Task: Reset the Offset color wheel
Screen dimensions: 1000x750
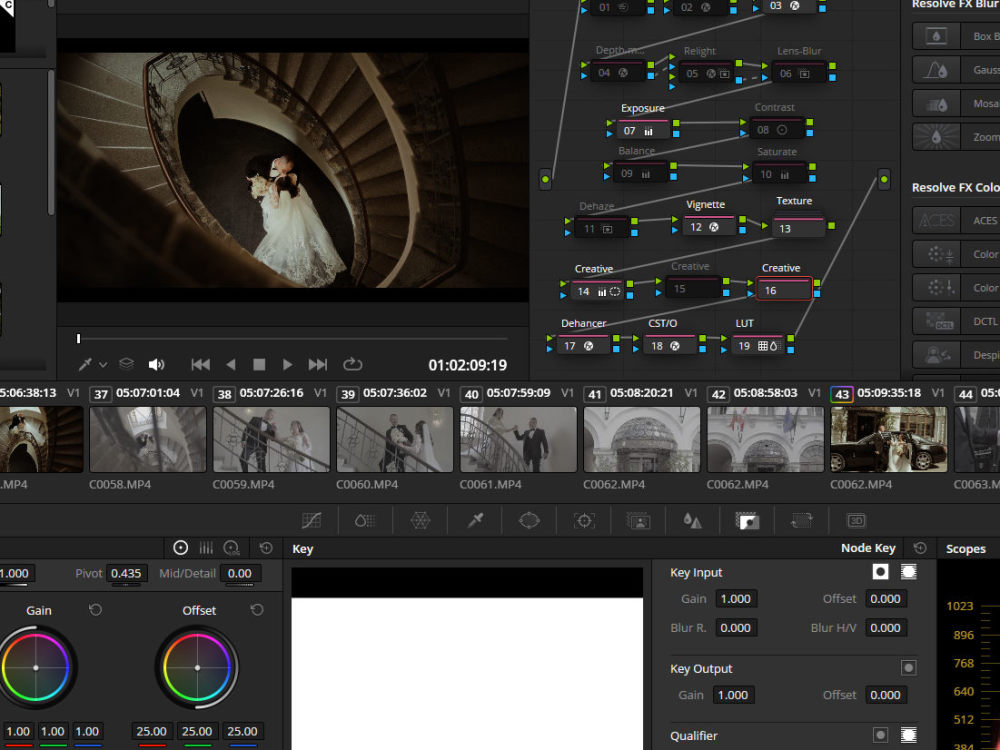Action: point(257,610)
